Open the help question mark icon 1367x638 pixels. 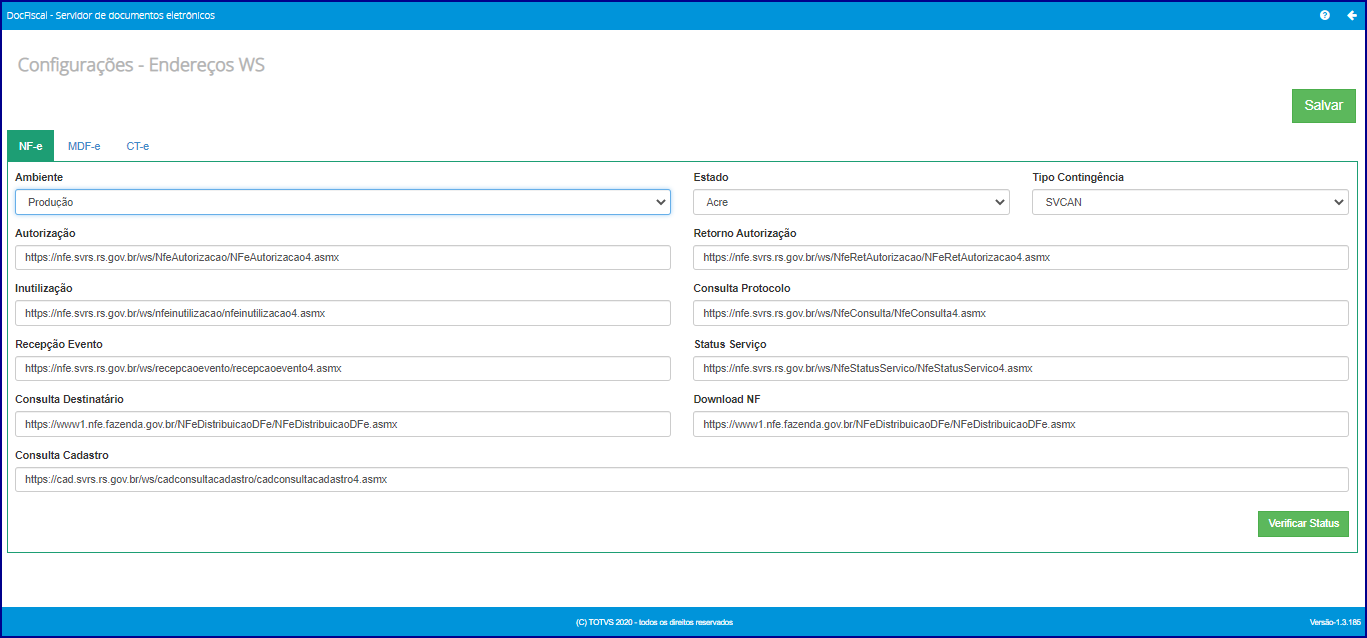1325,15
